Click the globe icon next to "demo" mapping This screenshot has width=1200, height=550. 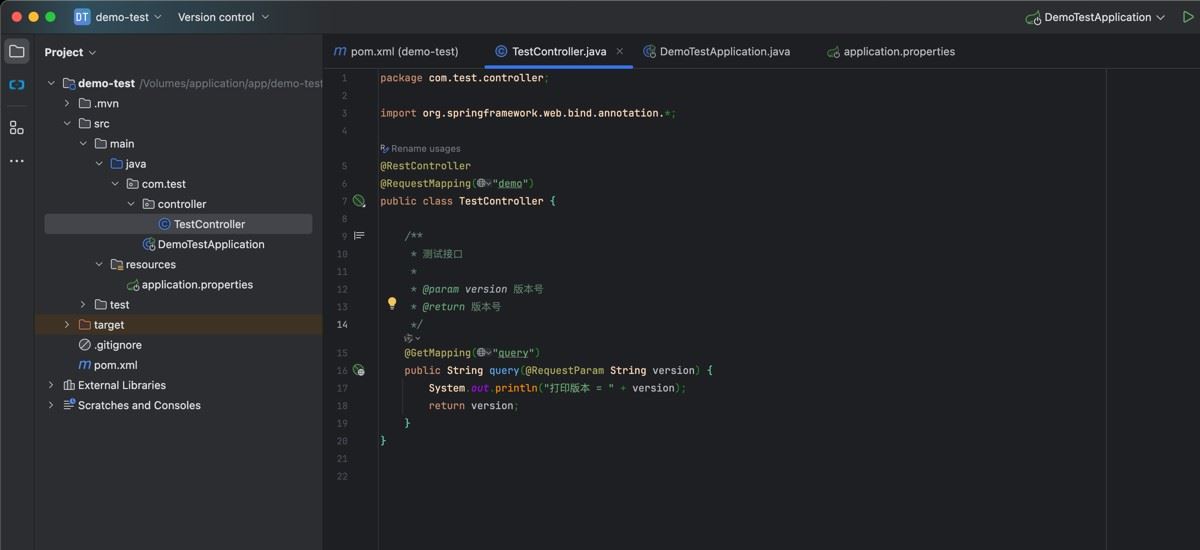point(482,184)
